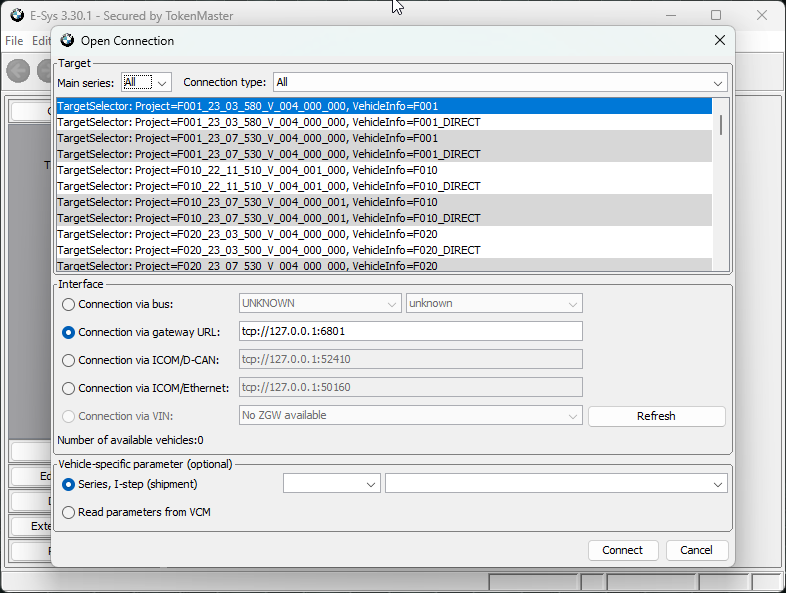The width and height of the screenshot is (786, 593).
Task: Open the UNKNOWN bus dropdown
Action: 320,303
